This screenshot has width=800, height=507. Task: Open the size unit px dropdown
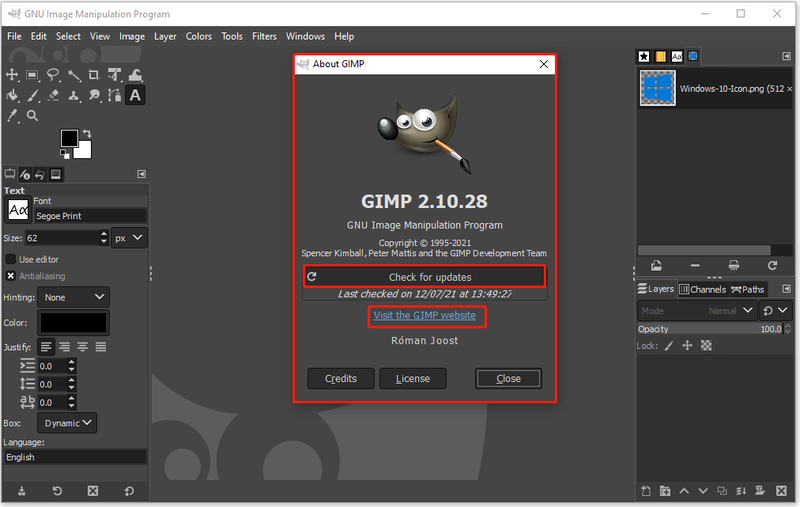[x=129, y=238]
